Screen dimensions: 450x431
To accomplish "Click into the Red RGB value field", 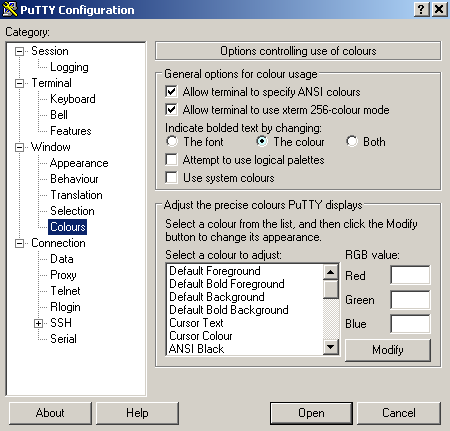I will [410, 275].
